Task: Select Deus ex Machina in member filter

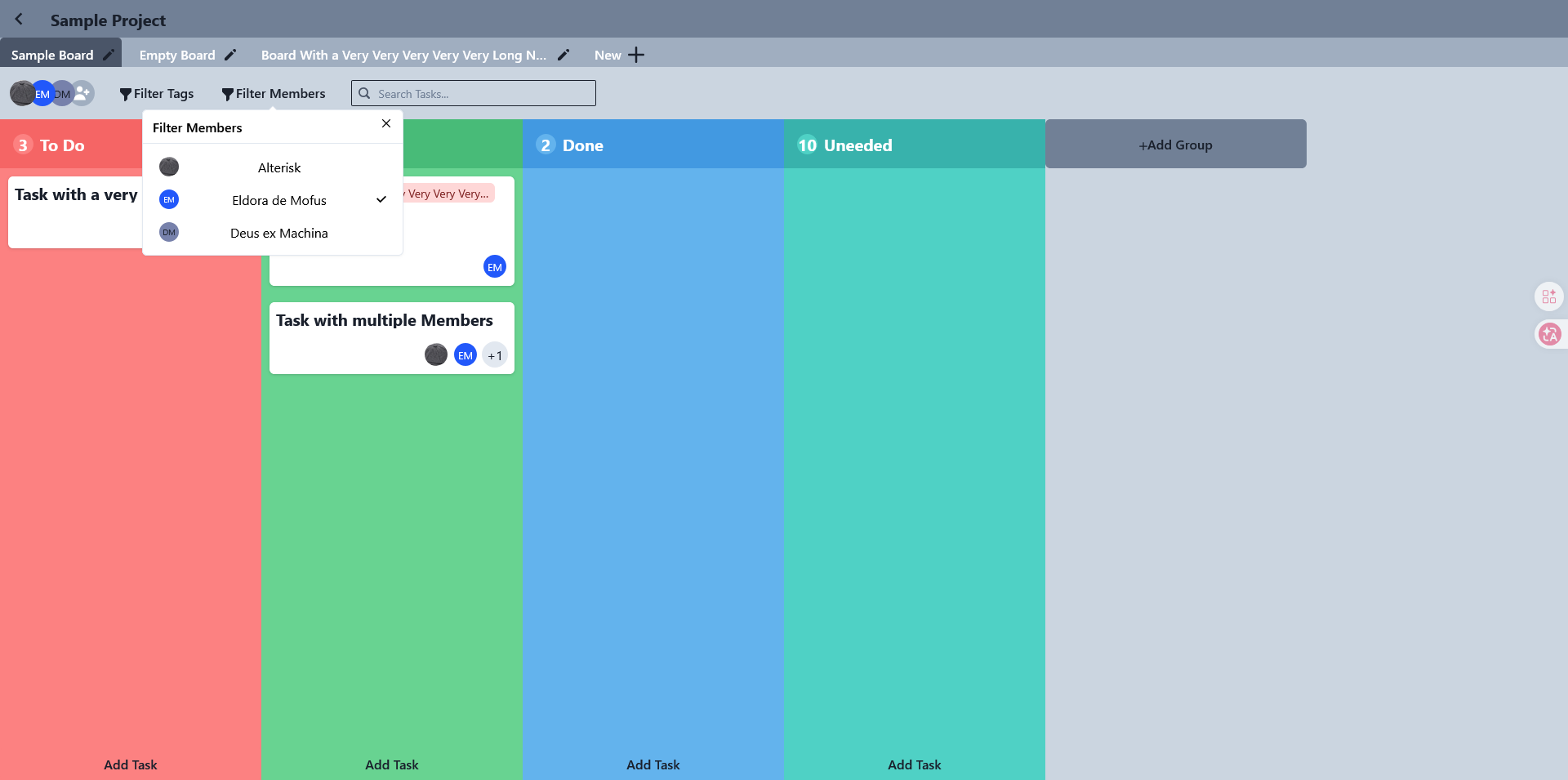Action: [273, 233]
